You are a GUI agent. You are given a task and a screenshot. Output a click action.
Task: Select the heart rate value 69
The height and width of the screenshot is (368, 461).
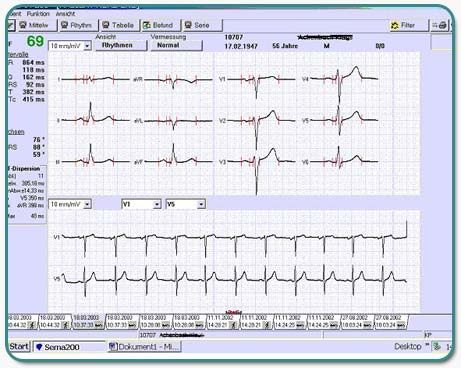[35, 41]
